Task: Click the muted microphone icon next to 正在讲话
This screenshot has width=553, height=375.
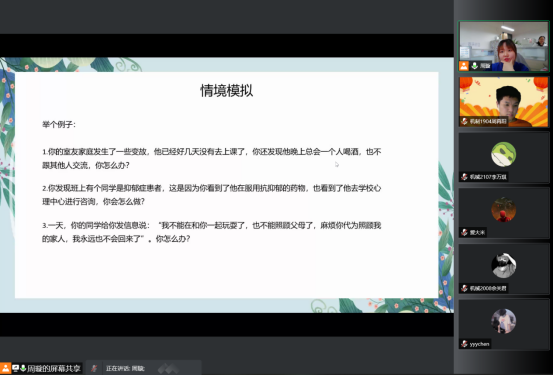Action: [94, 368]
